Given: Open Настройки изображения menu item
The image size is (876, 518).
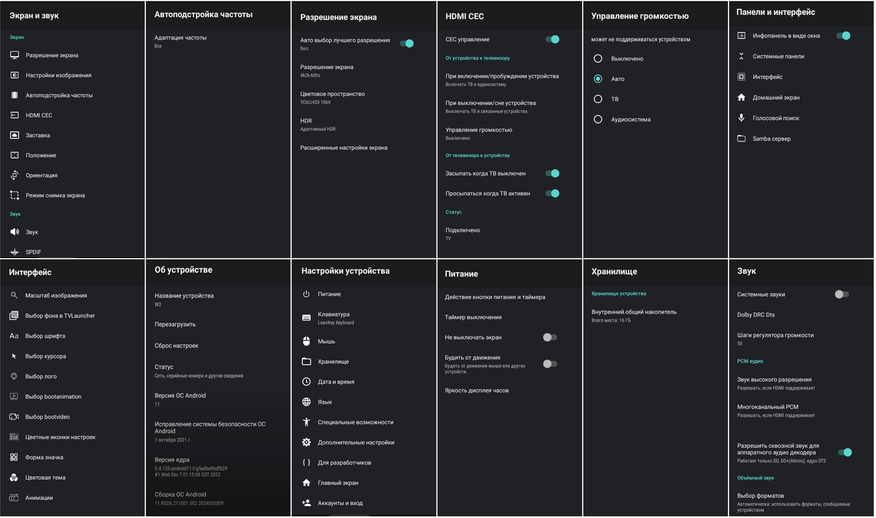Looking at the screenshot, I should coord(58,75).
